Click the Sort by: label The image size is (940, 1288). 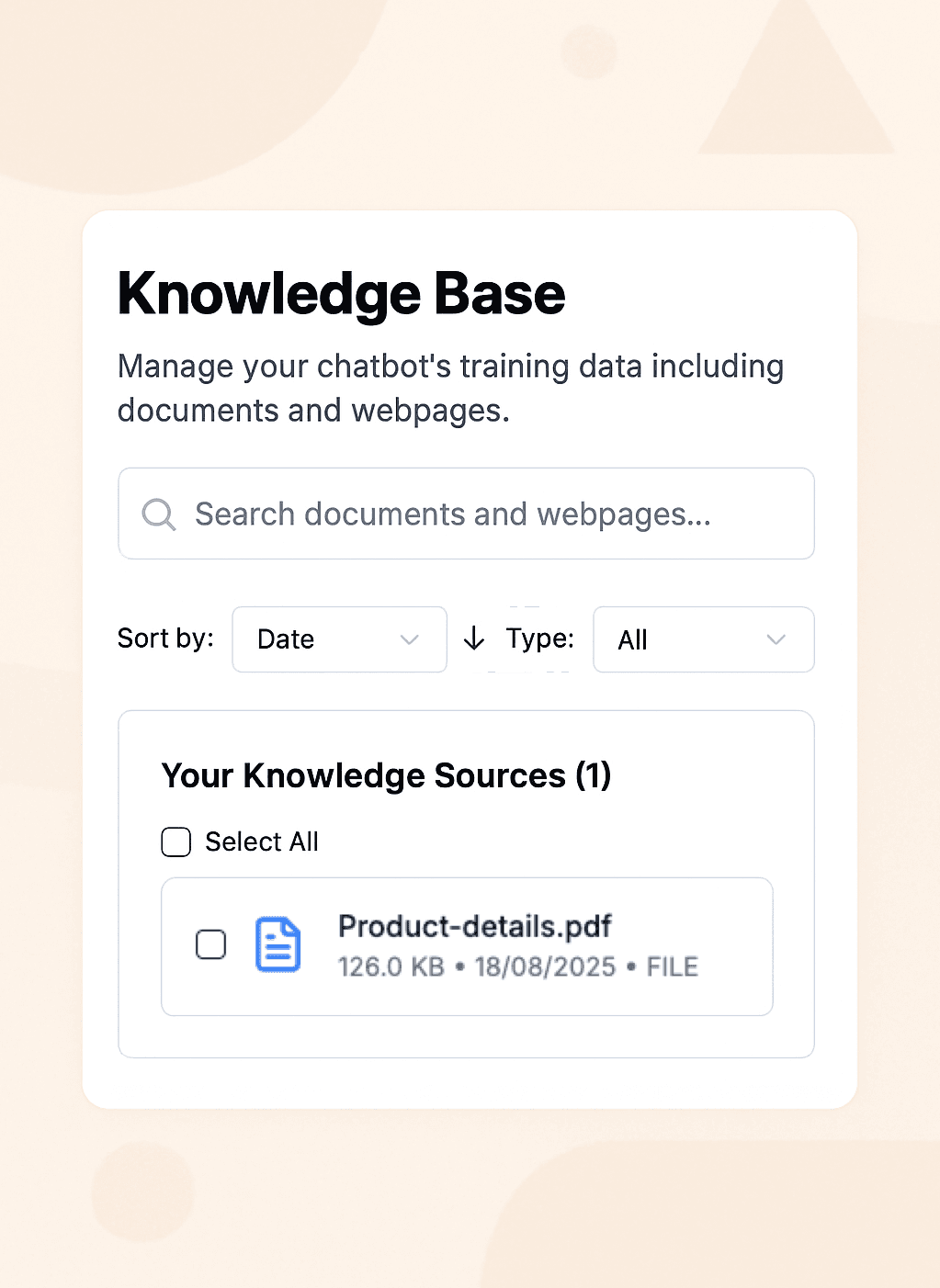coord(165,638)
